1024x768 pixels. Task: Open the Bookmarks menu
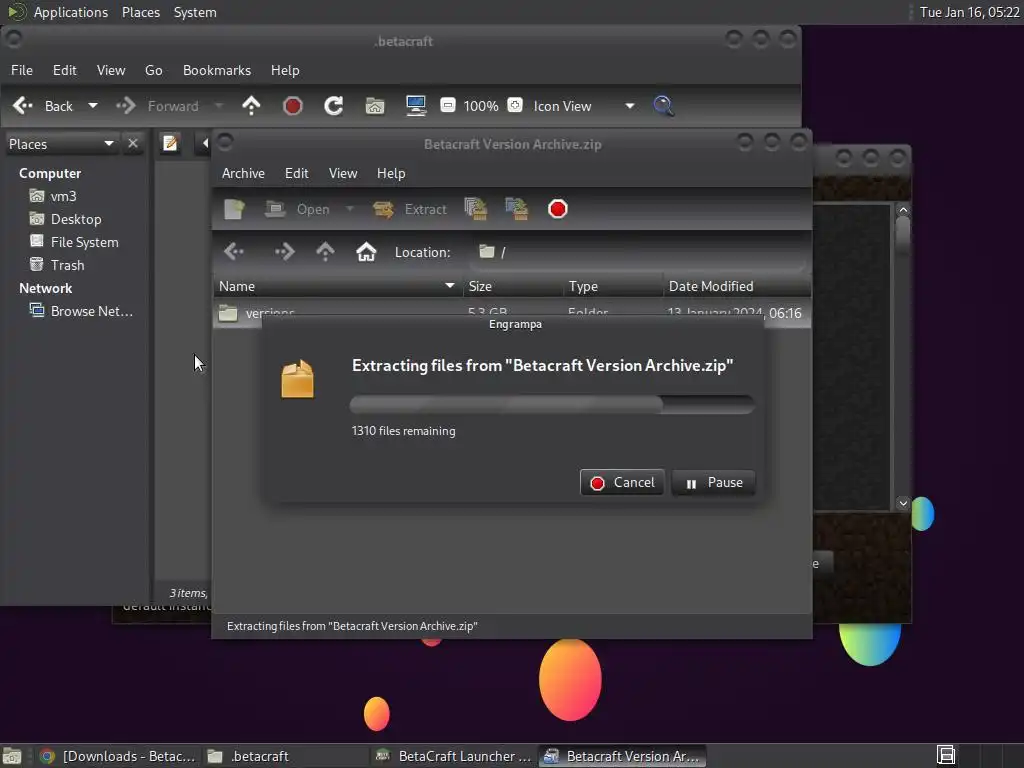click(217, 70)
